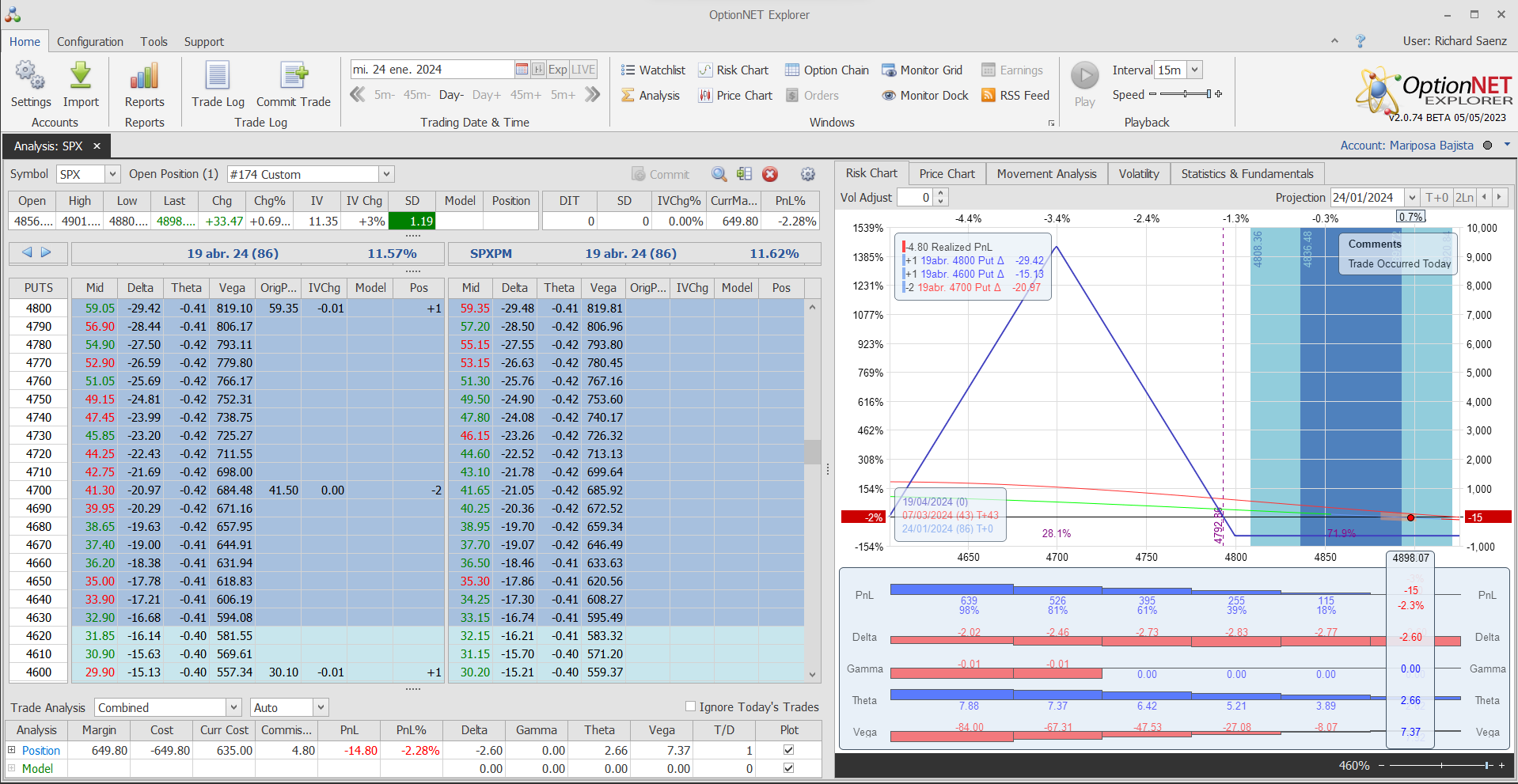Viewport: 1518px width, 784px height.
Task: Open the Projection date dropdown
Action: coord(1413,198)
